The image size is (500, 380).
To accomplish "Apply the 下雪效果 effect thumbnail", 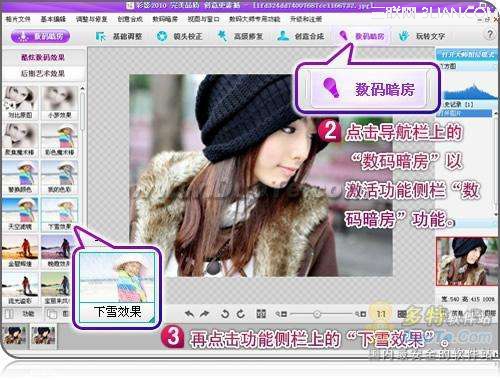I will (60, 214).
